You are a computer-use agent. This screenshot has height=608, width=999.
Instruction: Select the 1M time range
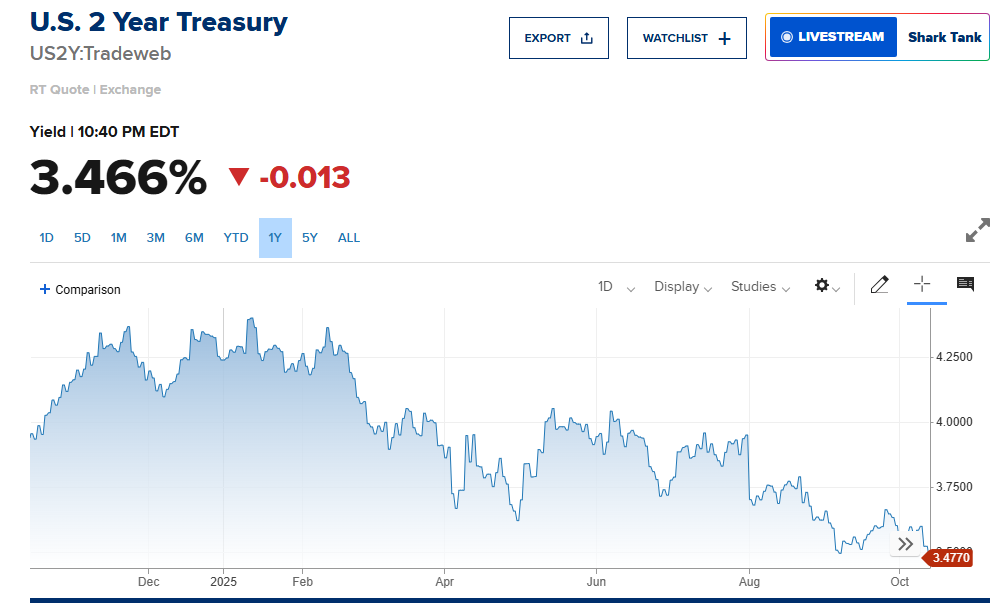point(119,238)
